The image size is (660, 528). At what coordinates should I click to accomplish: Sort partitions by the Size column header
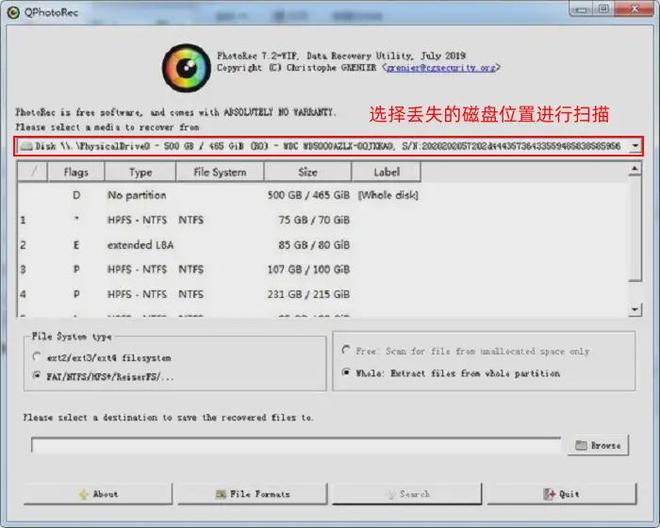307,172
